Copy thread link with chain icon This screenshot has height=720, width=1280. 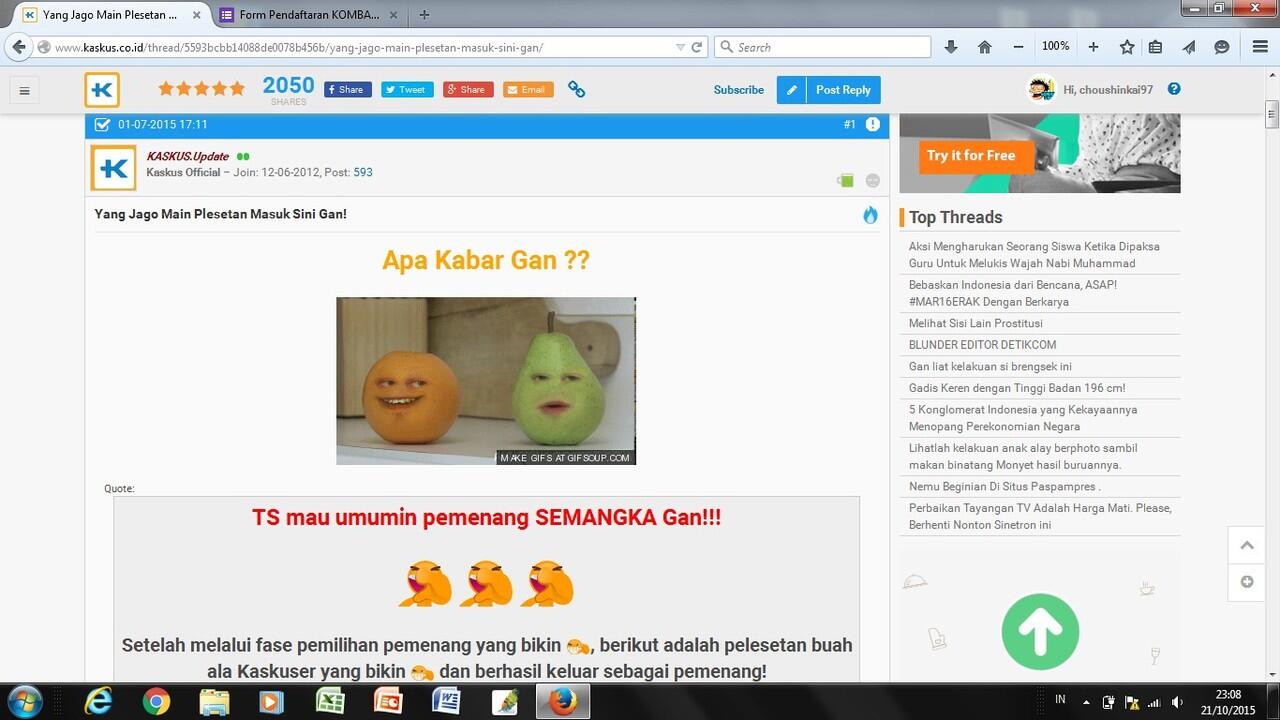pyautogui.click(x=577, y=89)
